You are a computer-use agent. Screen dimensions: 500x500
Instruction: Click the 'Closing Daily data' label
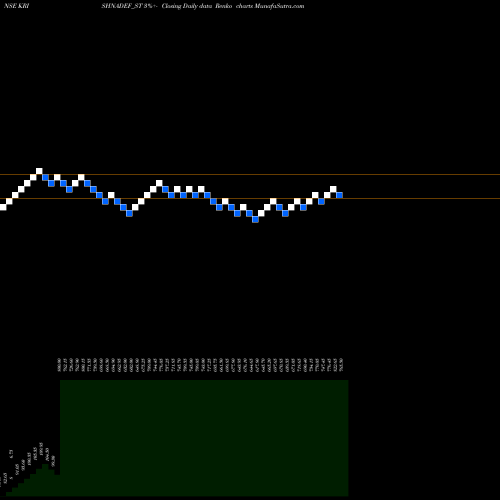(187, 6)
